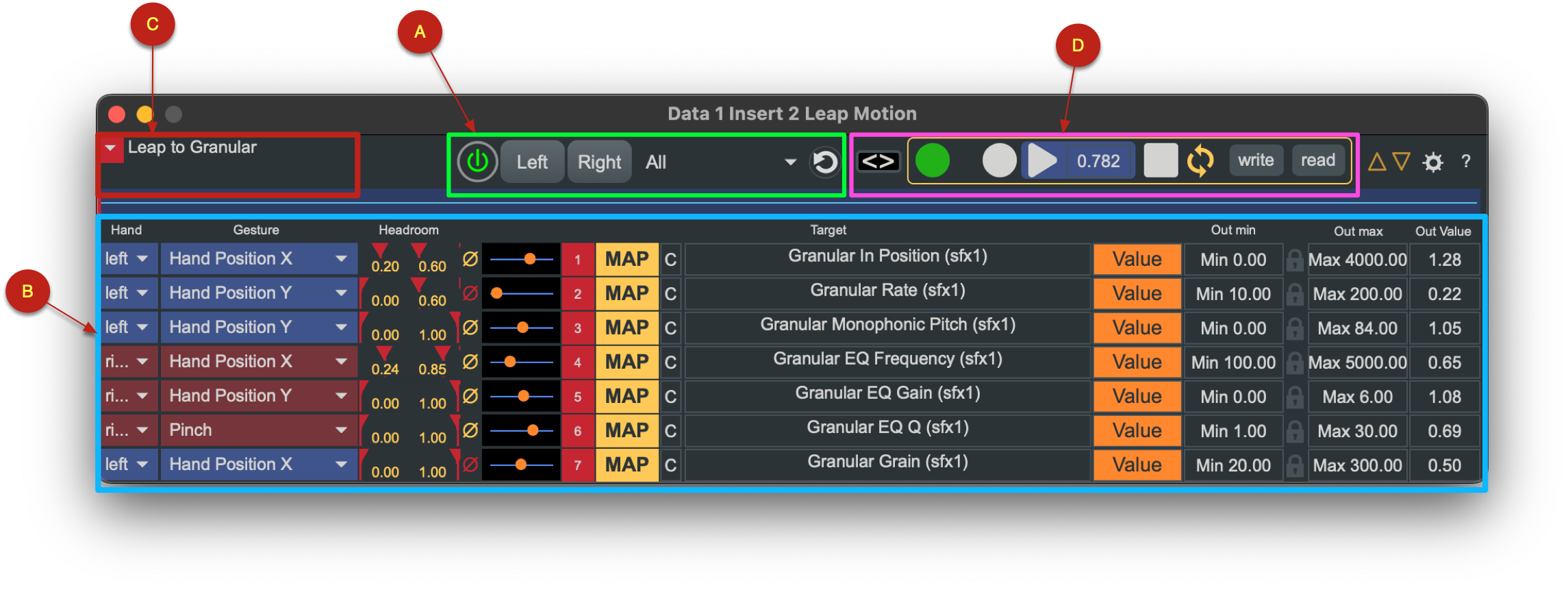
Task: Start playback with the play triangle
Action: (x=1042, y=161)
